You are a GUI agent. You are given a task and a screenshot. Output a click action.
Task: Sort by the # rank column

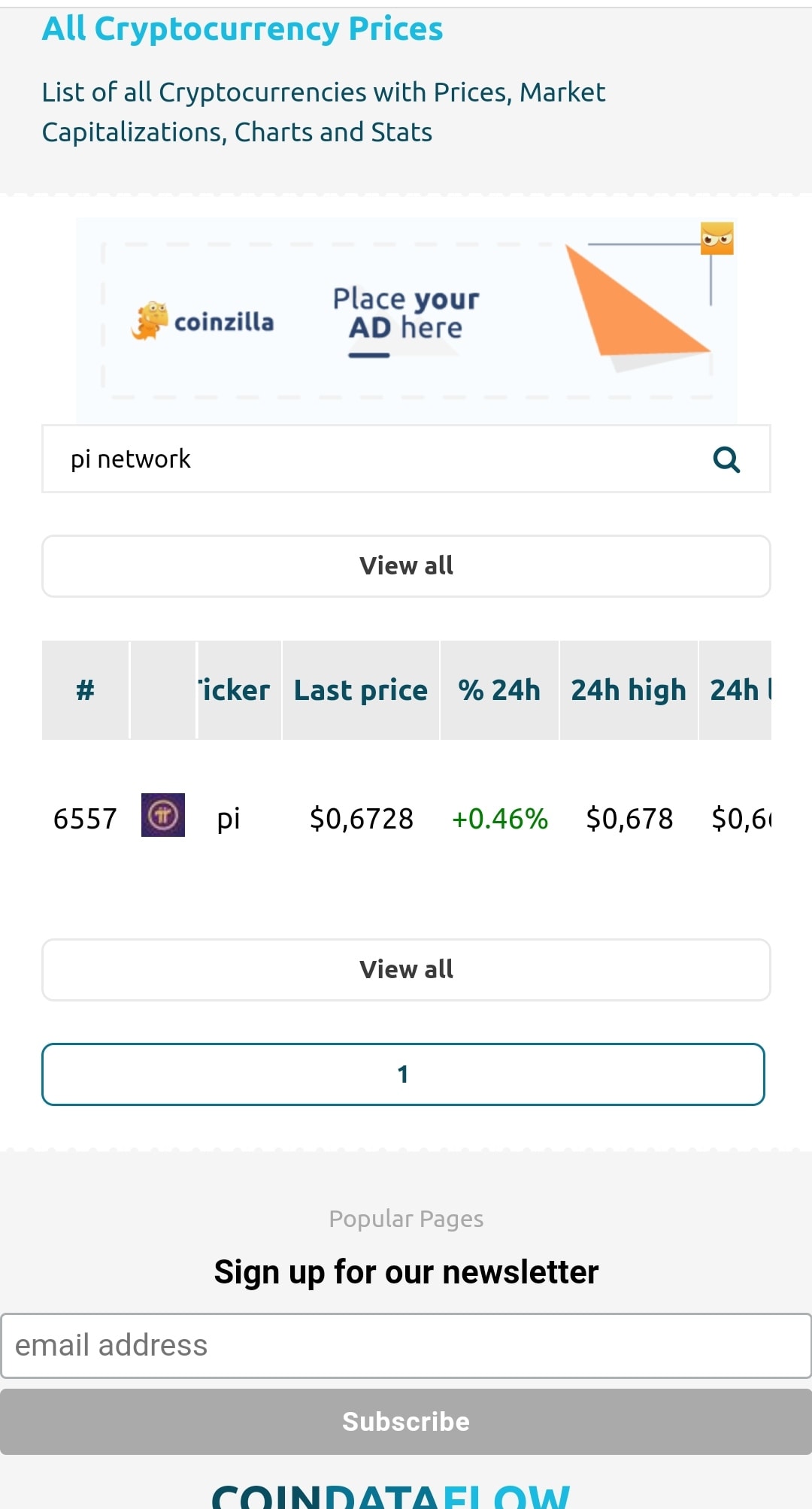85,690
